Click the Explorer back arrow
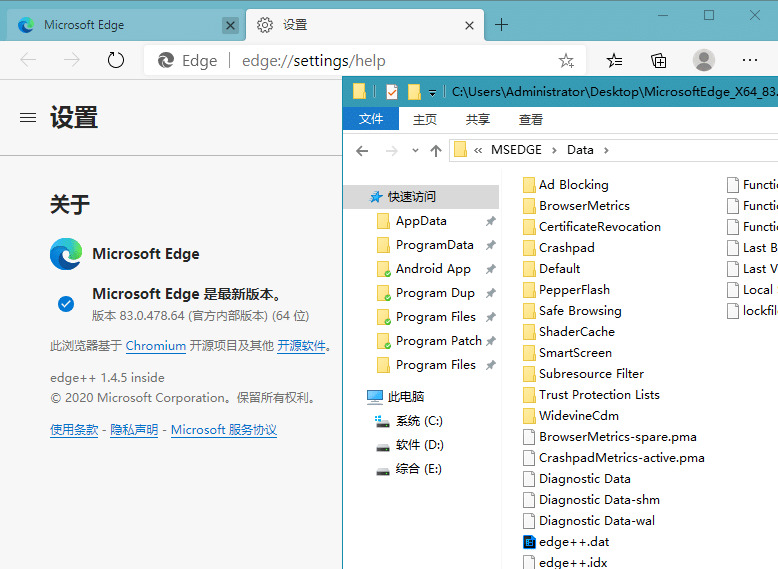The height and width of the screenshot is (569, 778). [x=362, y=151]
